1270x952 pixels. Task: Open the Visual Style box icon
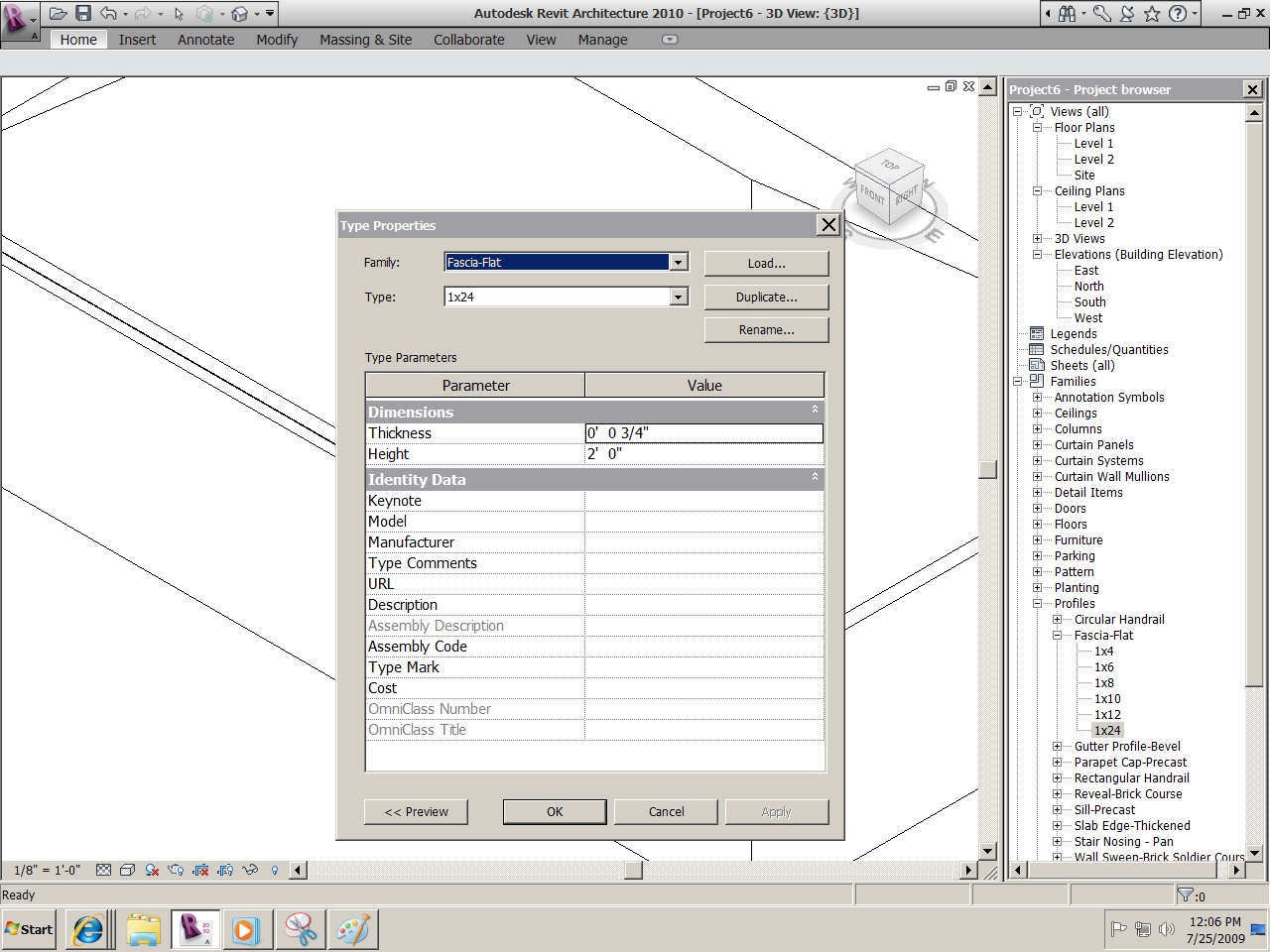point(127,871)
